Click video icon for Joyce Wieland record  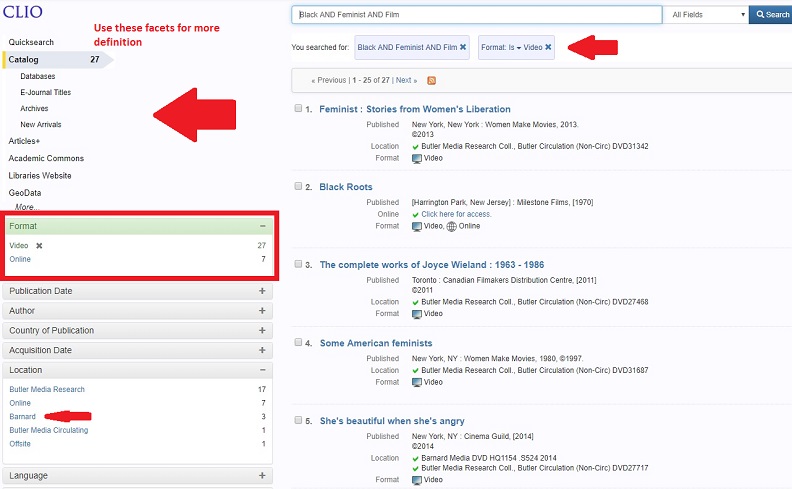point(417,314)
